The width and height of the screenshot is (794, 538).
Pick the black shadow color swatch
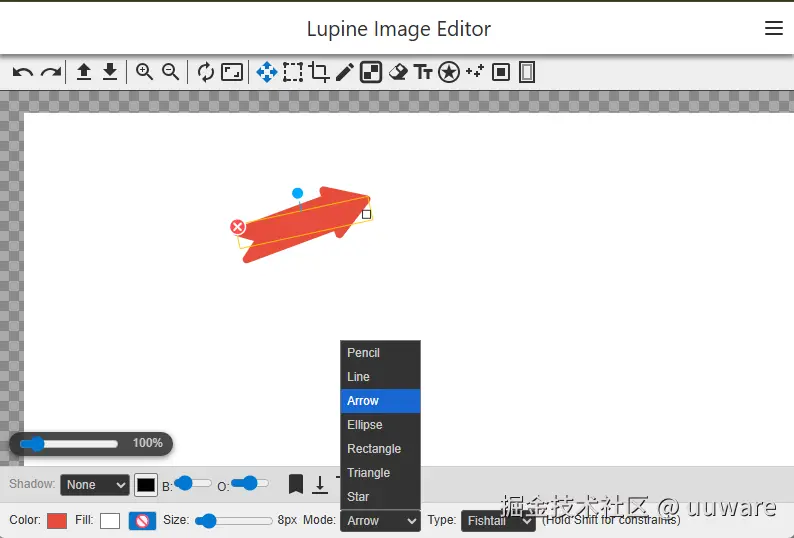[x=146, y=485]
